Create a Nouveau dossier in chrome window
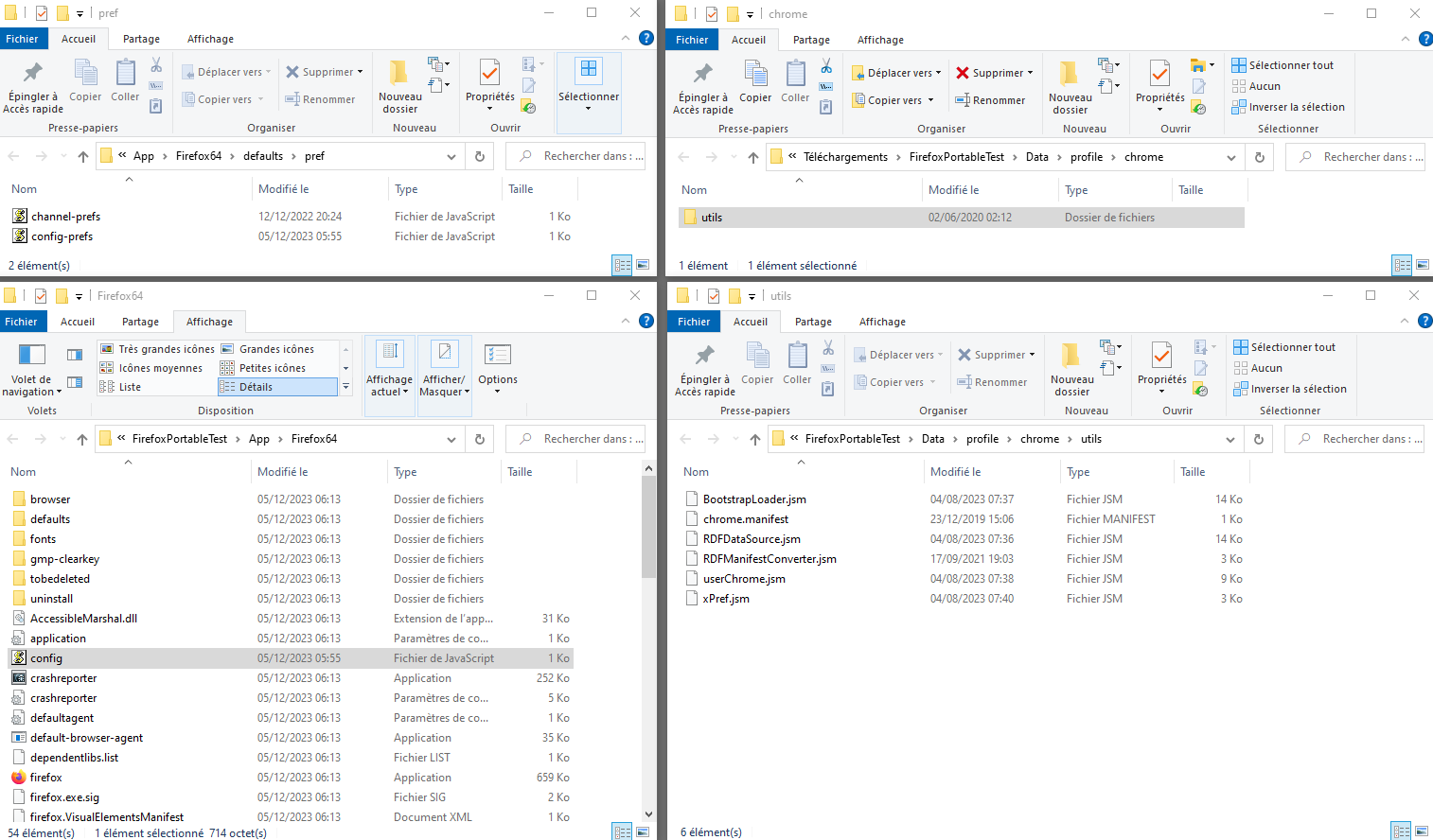The width and height of the screenshot is (1433, 840). 1070,88
